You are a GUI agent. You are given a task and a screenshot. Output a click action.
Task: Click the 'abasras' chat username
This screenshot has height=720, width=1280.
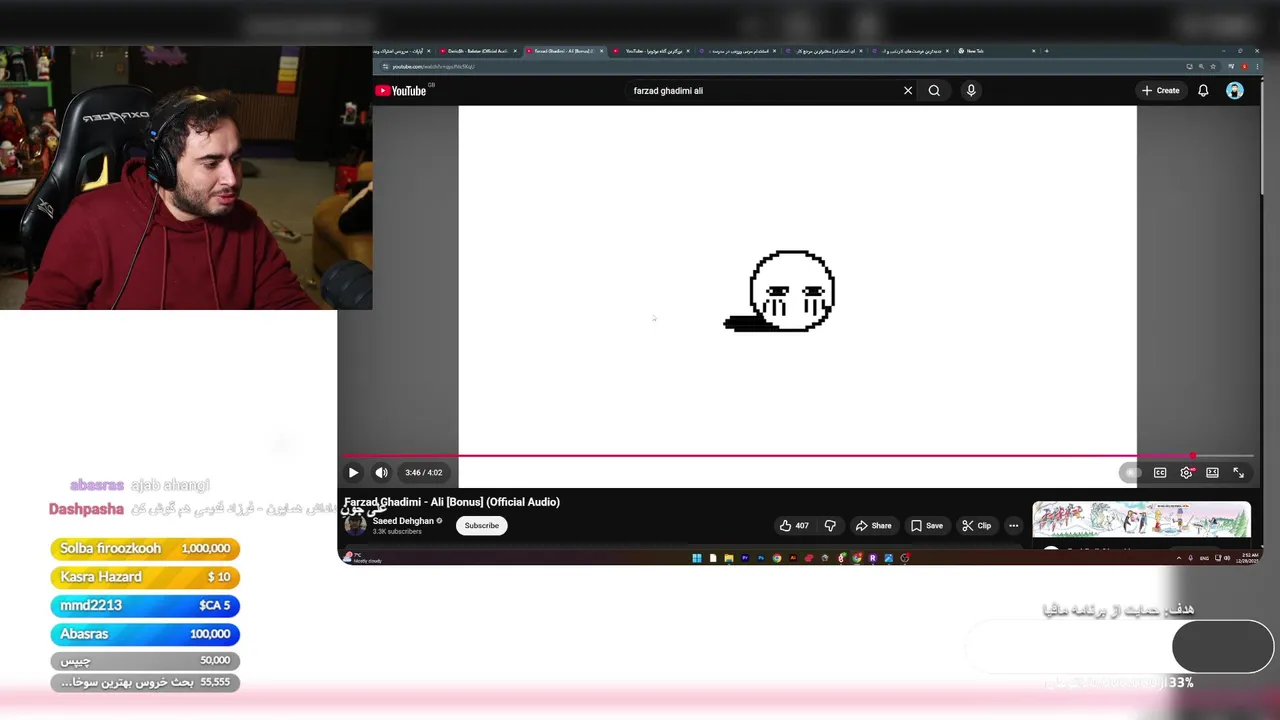tap(97, 485)
